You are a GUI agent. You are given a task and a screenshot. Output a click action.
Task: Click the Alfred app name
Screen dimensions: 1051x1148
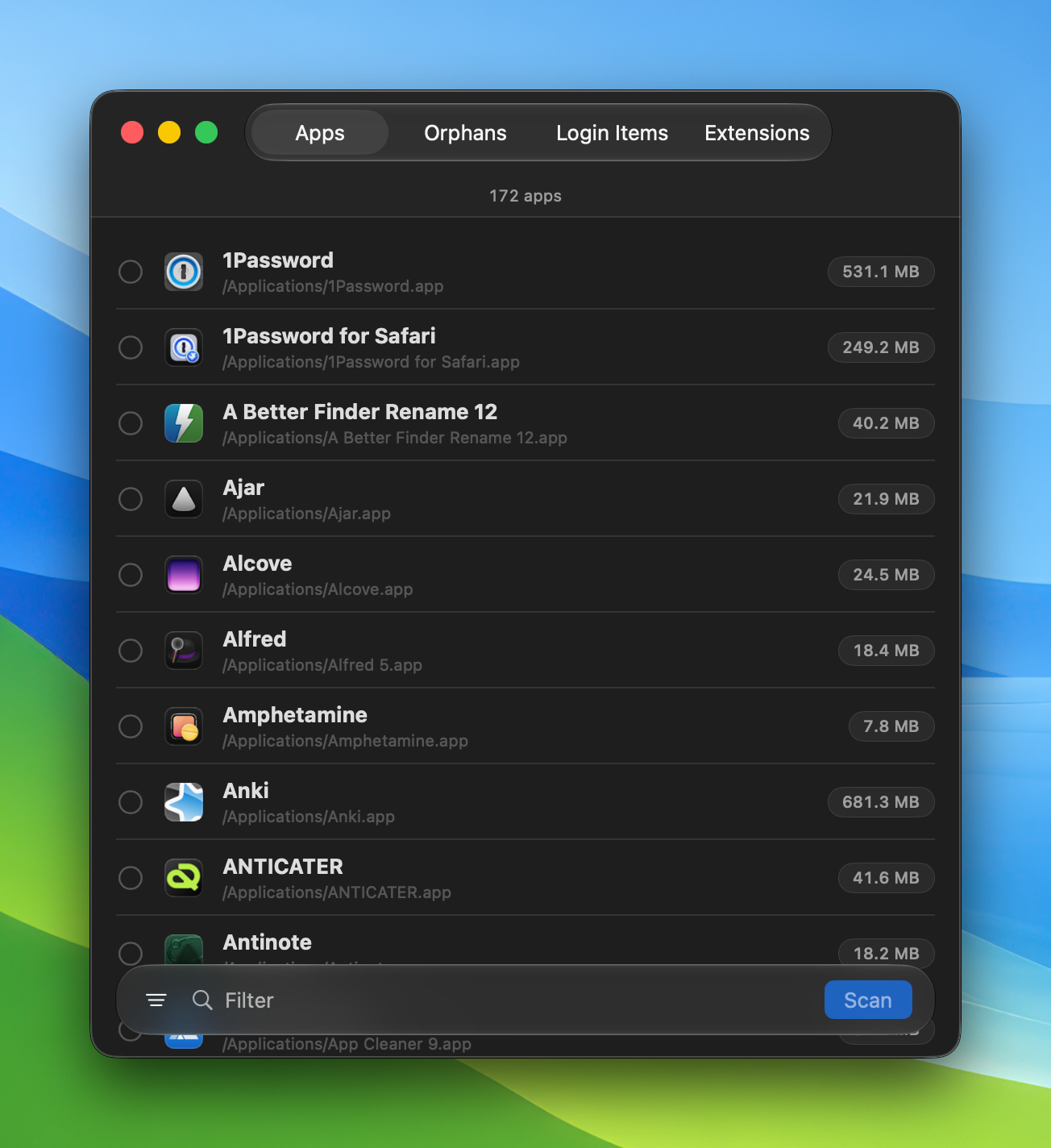255,639
